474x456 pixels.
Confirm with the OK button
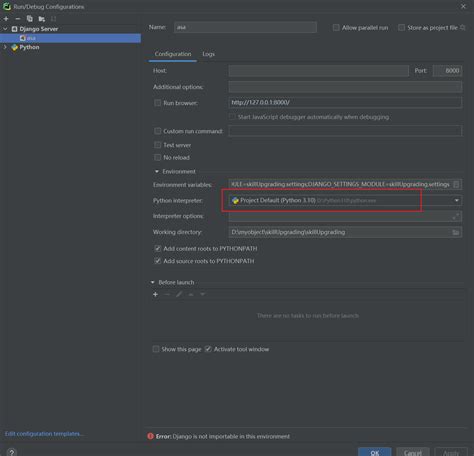(x=375, y=452)
